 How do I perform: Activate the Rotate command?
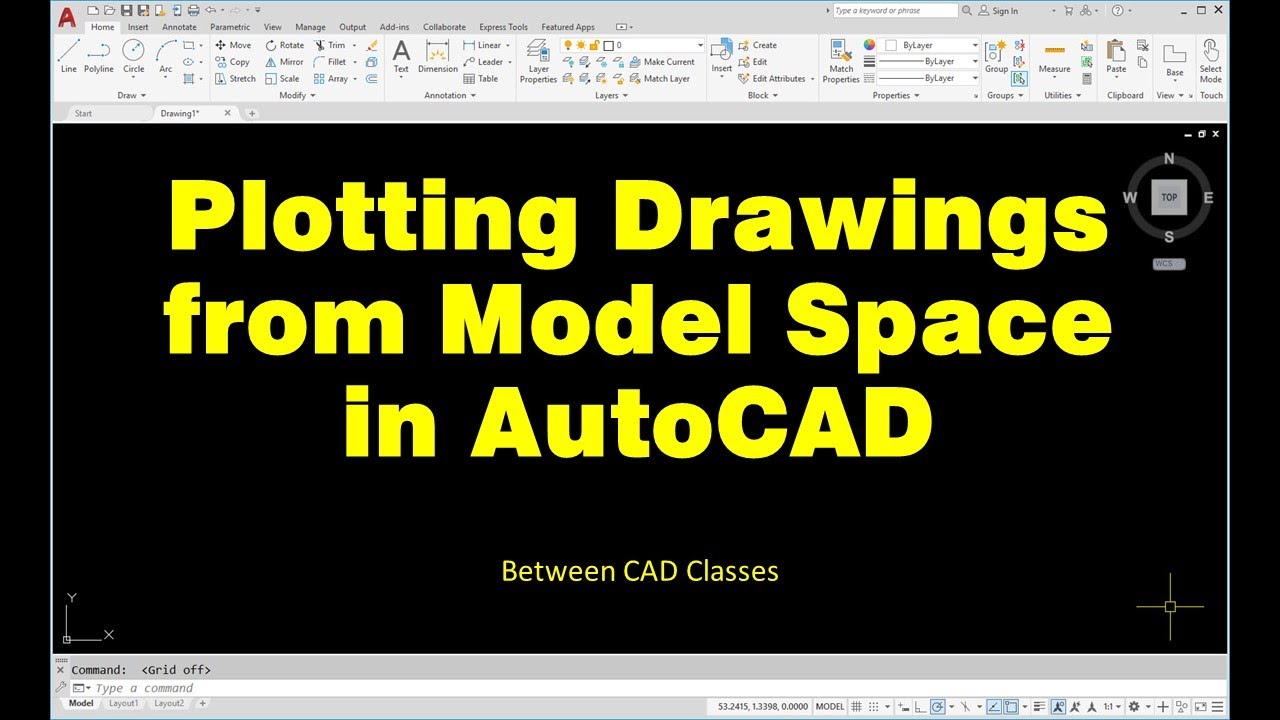[x=285, y=45]
